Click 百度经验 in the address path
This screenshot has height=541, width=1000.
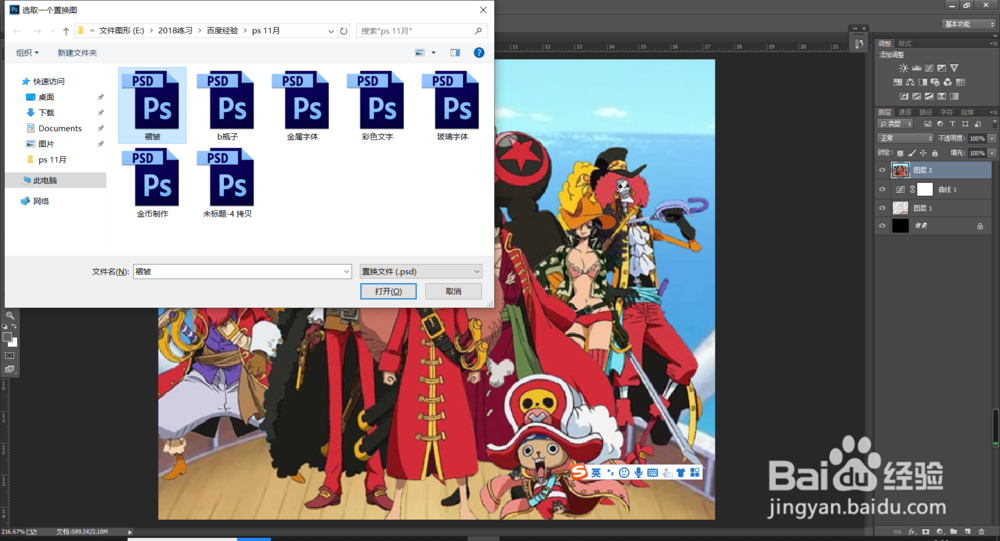click(222, 31)
